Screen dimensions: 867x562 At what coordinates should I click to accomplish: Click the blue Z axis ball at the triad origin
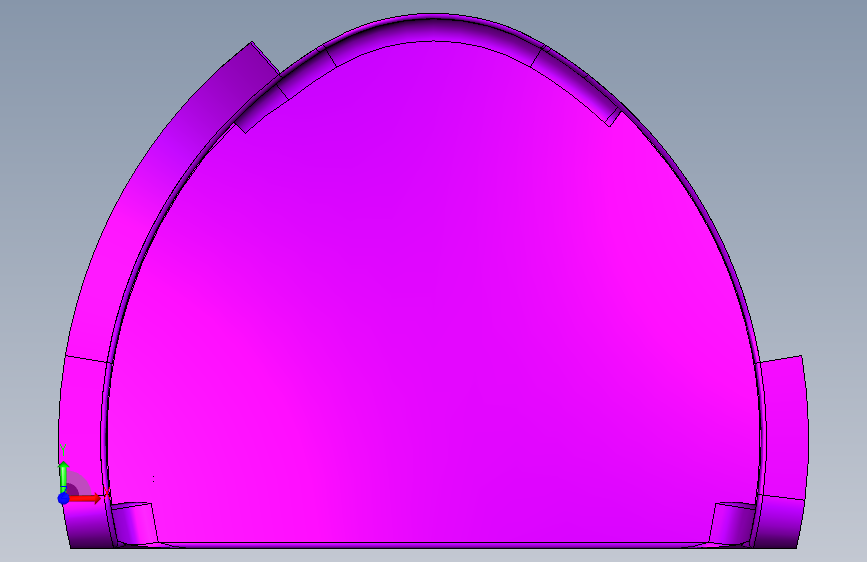[x=64, y=498]
